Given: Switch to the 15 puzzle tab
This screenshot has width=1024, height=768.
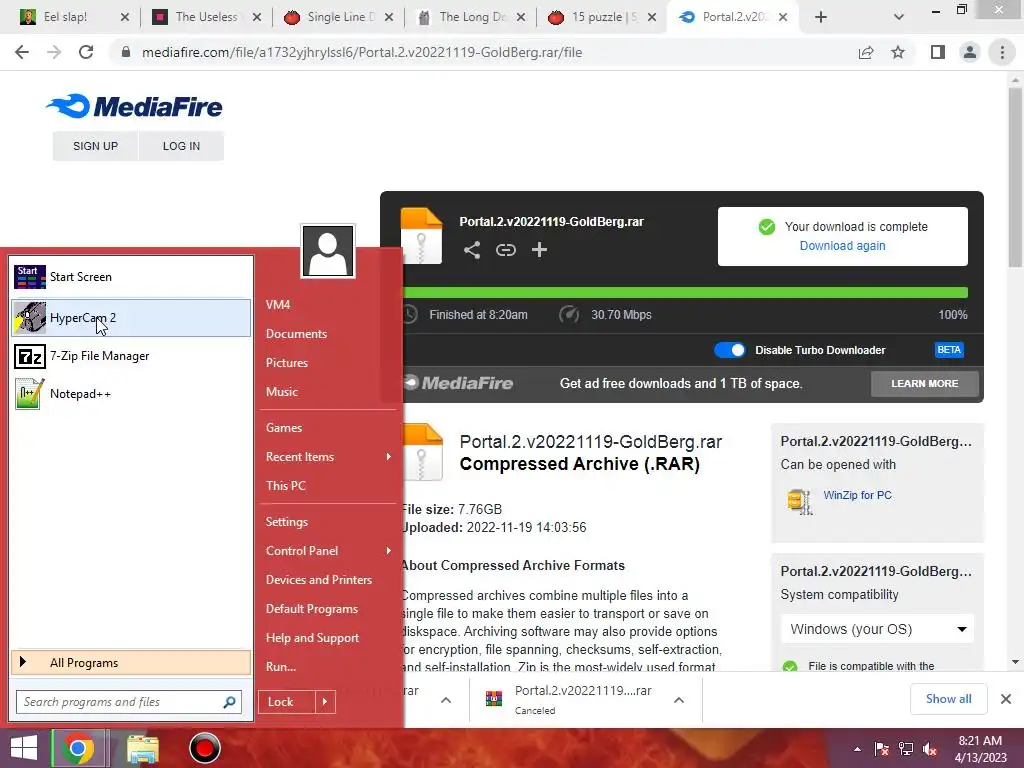Looking at the screenshot, I should point(602,17).
